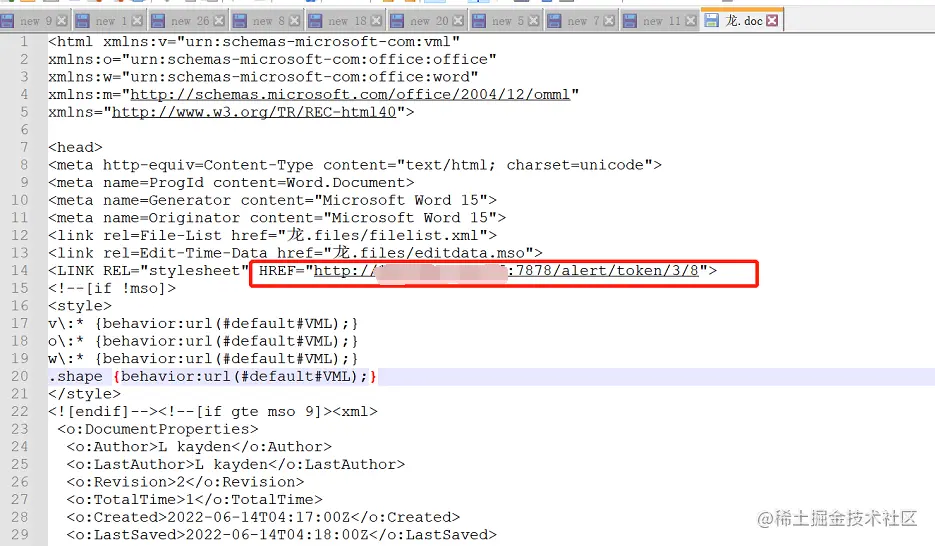Close the "new 18" tab with its X
This screenshot has height=546, width=935.
coord(376,21)
